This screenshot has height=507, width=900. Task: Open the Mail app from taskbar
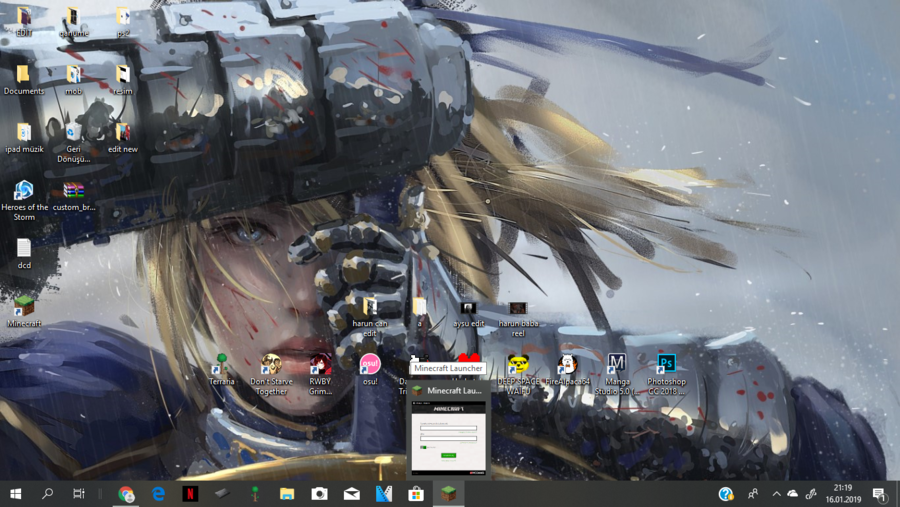[351, 494]
